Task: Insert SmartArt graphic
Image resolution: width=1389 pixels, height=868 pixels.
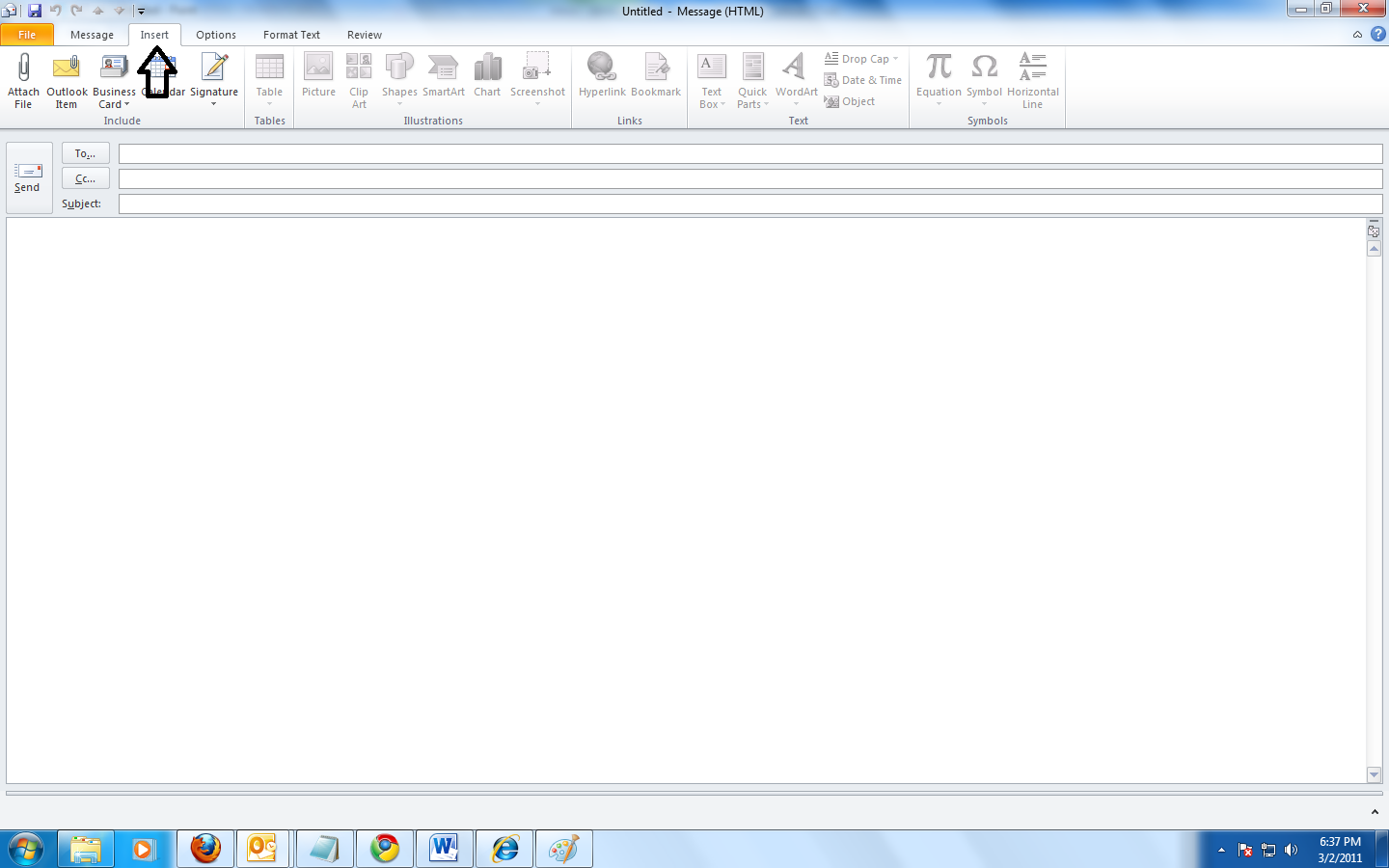Action: tap(444, 75)
